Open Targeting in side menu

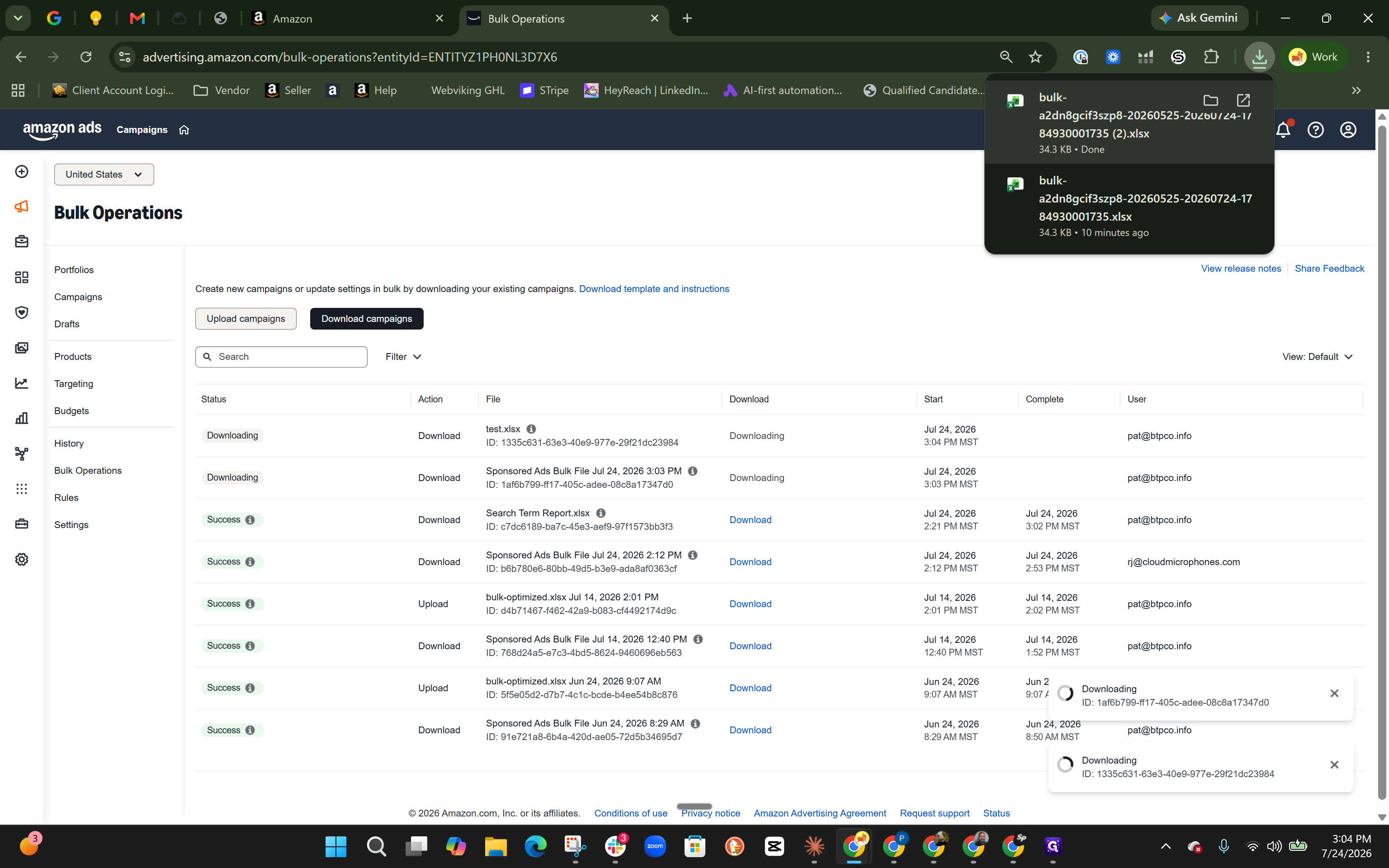point(73,383)
